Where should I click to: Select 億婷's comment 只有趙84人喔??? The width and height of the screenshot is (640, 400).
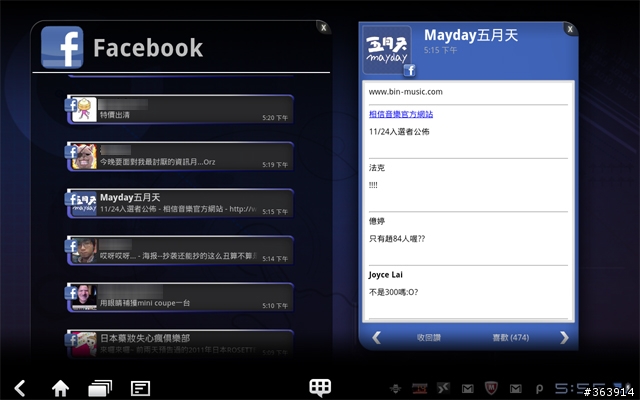pos(397,239)
